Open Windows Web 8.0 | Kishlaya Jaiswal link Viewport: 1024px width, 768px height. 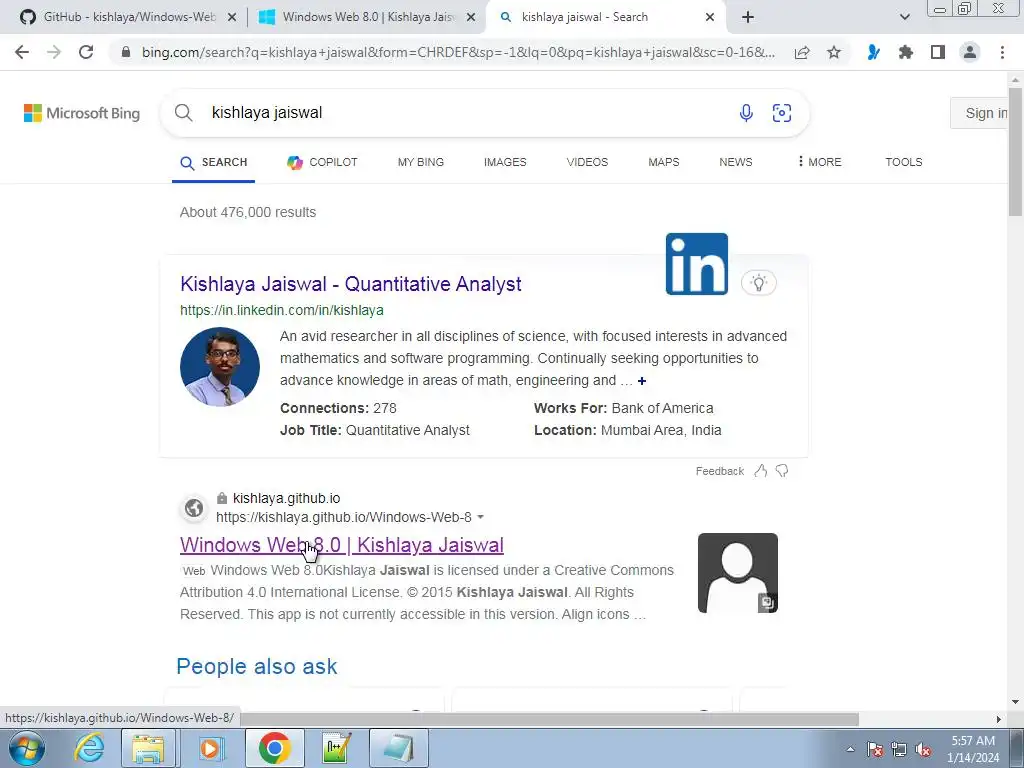tap(342, 545)
